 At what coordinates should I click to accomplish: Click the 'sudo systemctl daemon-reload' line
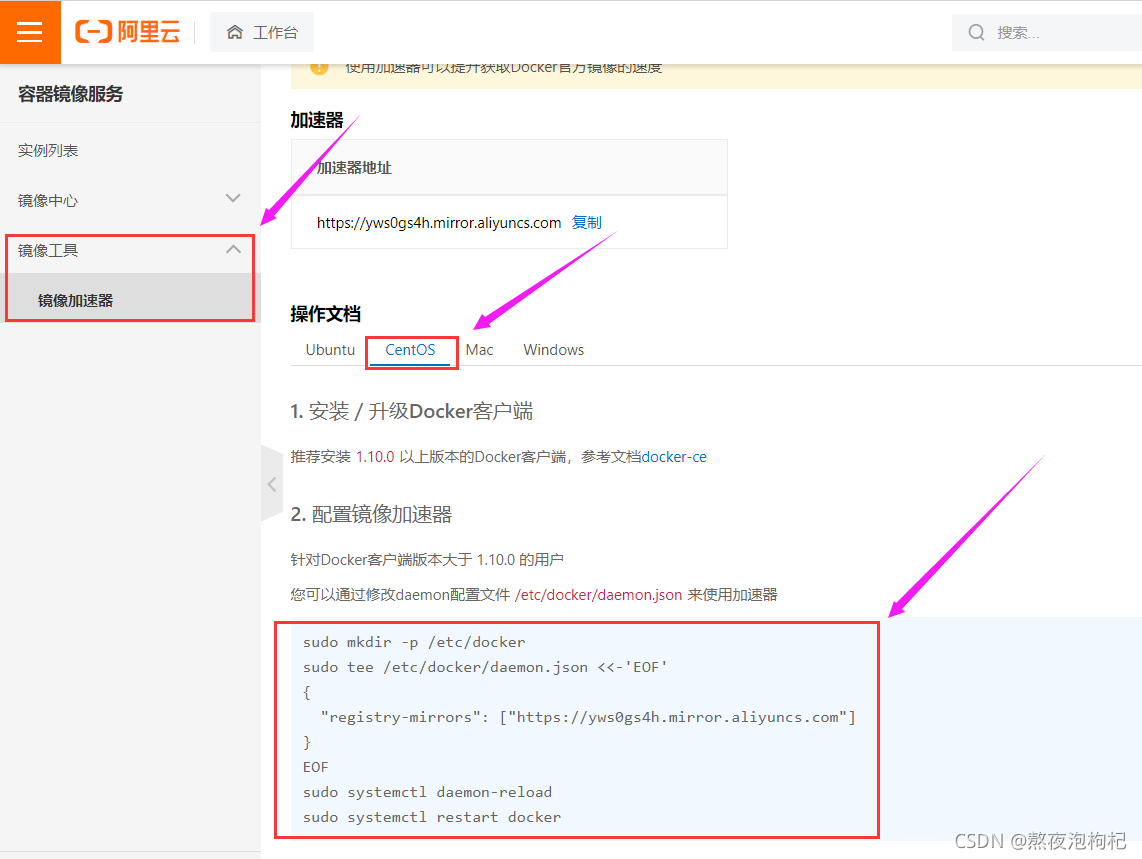(427, 792)
